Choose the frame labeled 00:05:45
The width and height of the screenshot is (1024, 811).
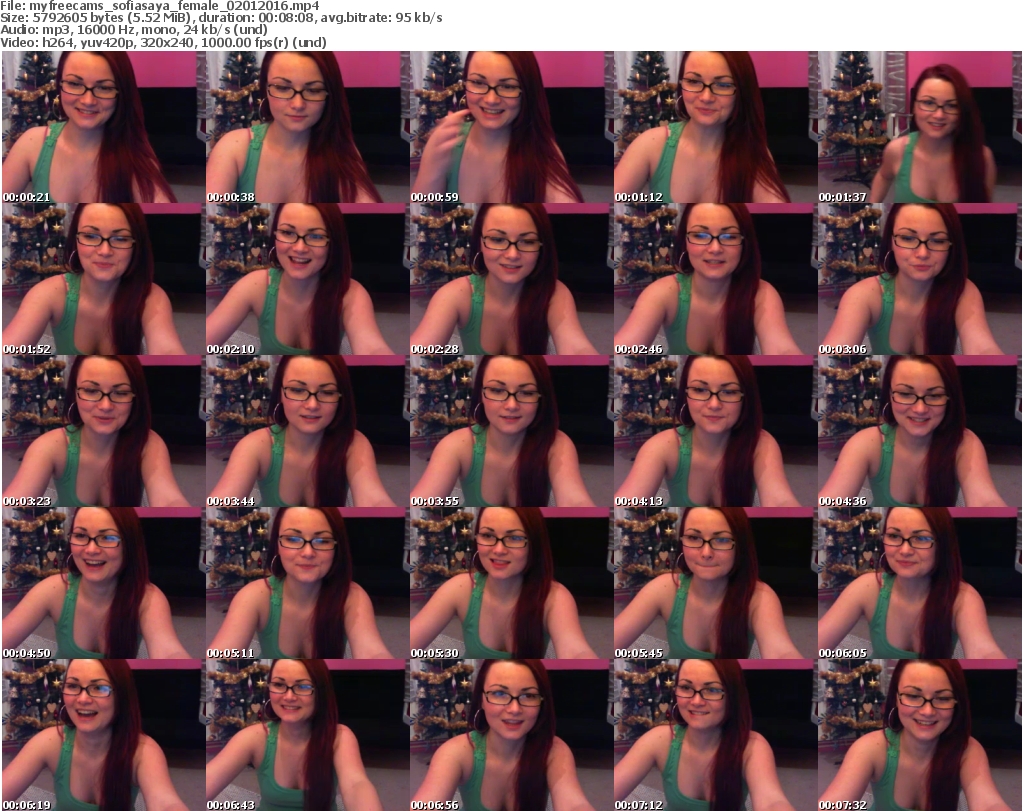715,583
